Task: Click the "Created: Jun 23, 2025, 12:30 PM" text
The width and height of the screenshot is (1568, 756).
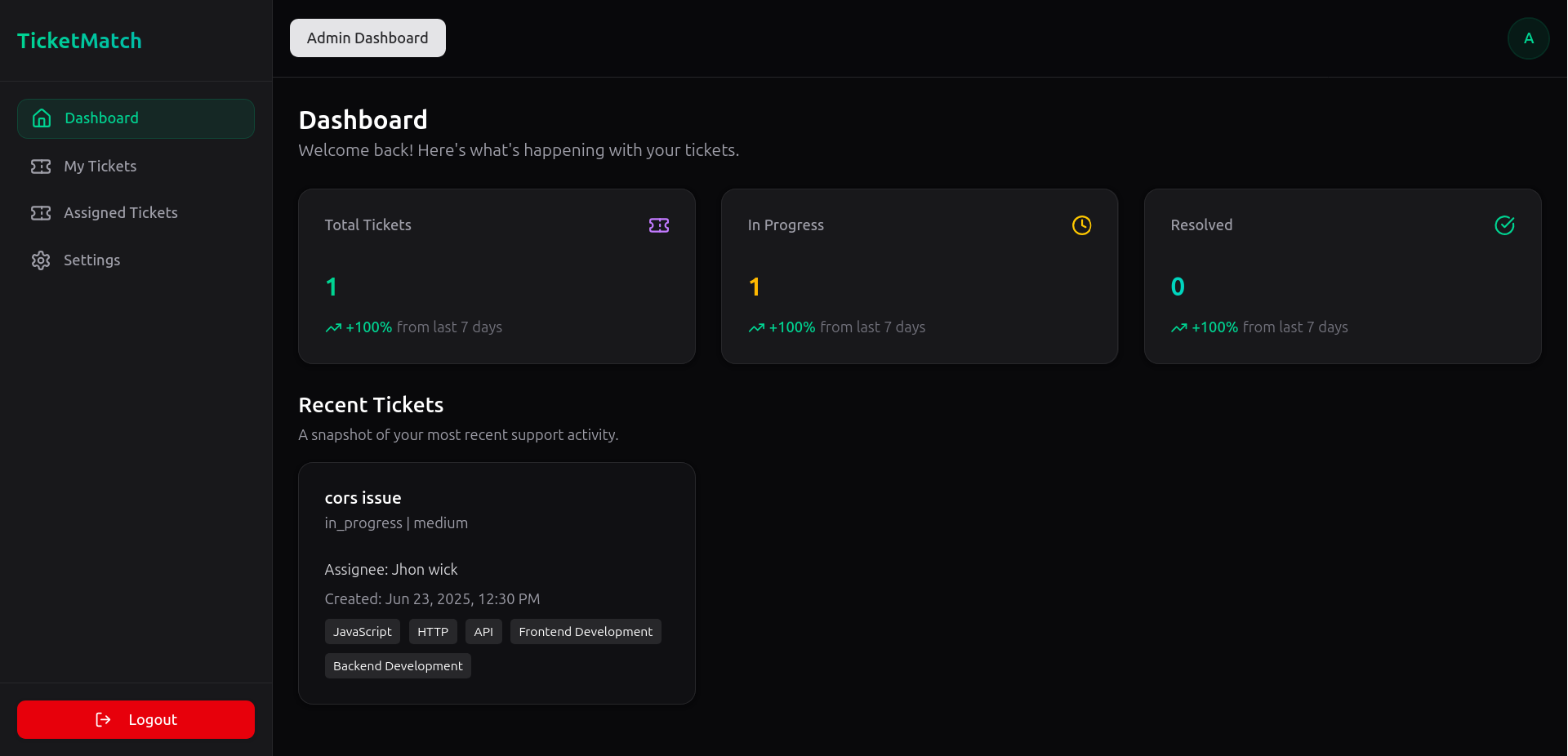Action: (x=432, y=599)
